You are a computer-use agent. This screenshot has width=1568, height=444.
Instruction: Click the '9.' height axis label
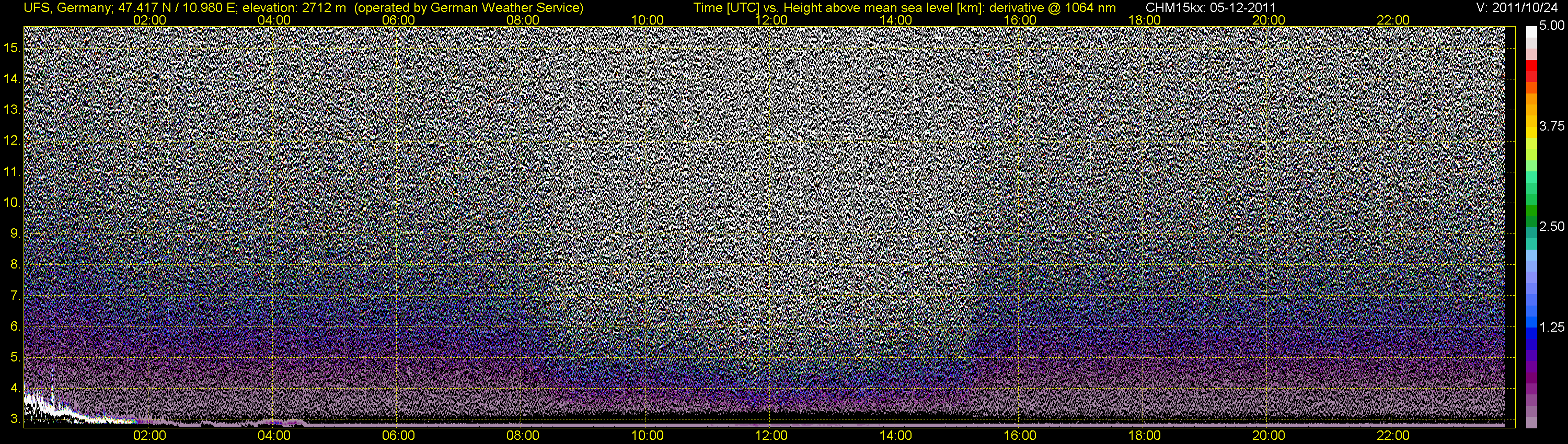click(x=16, y=233)
